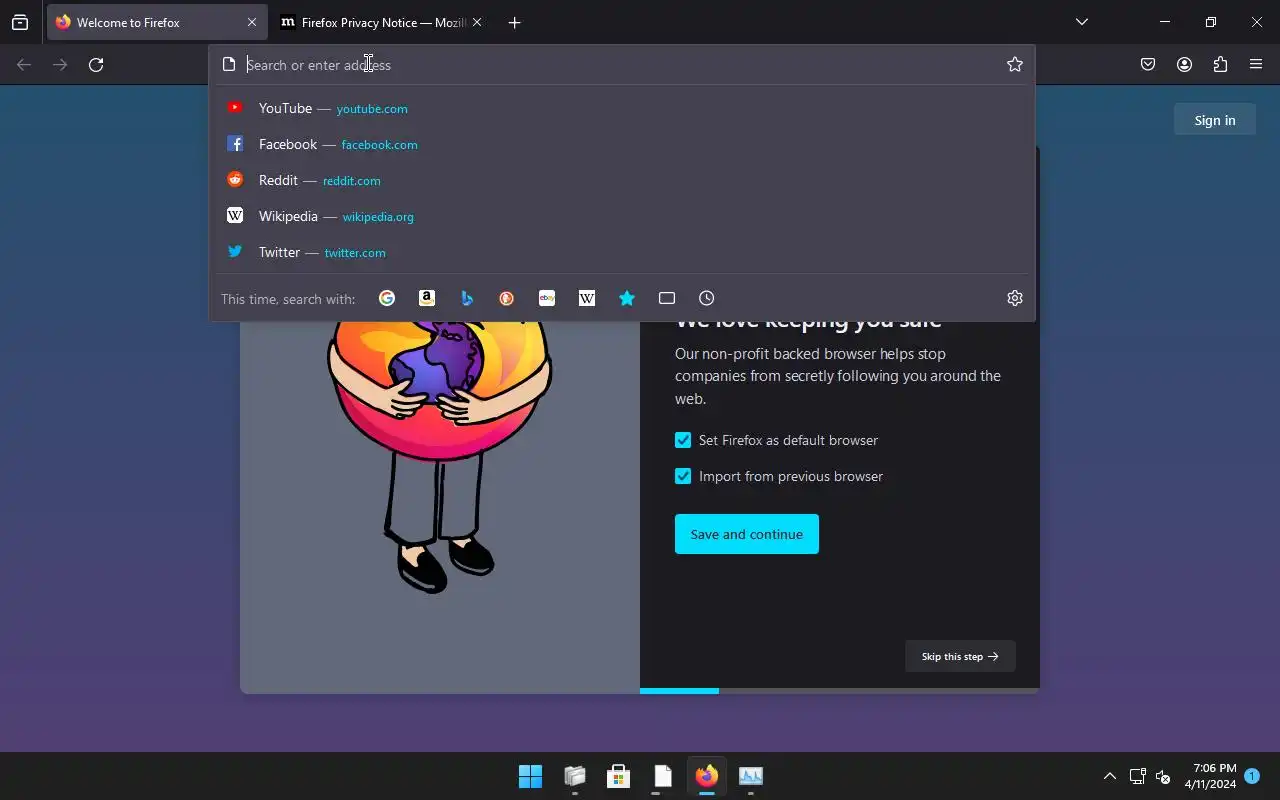
Task: Open Microsoft Store from taskbar
Action: [x=618, y=776]
